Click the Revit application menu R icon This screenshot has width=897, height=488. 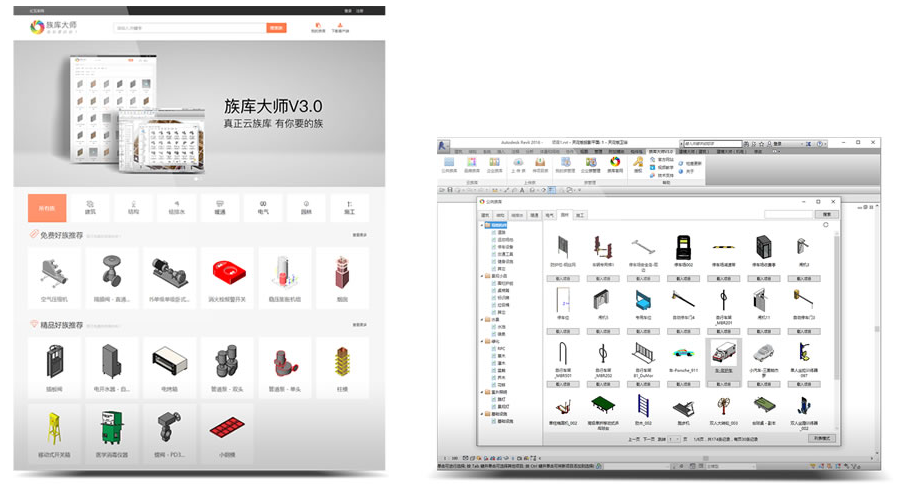[443, 146]
